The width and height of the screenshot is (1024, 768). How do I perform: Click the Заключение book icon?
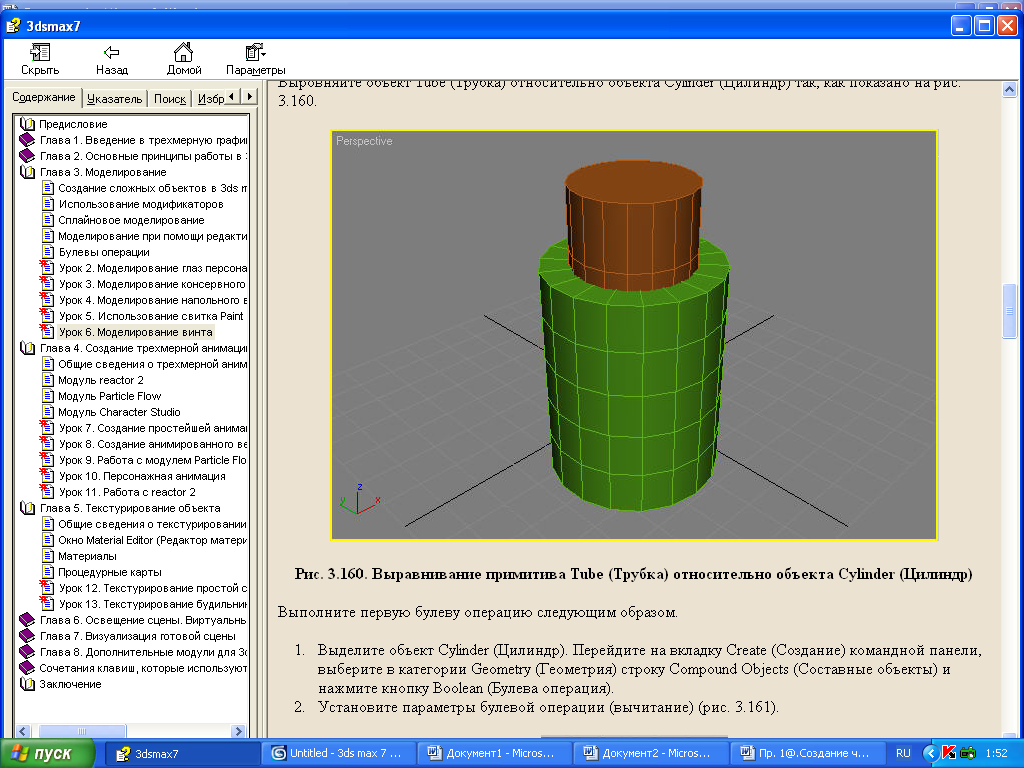pyautogui.click(x=27, y=684)
